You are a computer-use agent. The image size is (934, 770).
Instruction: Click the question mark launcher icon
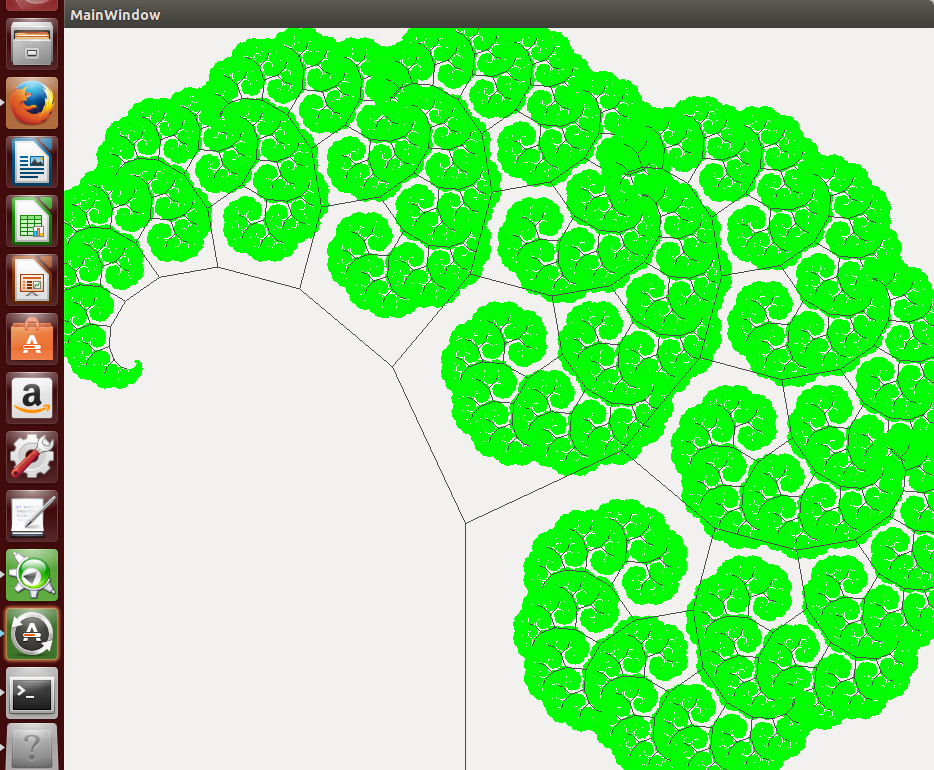[x=32, y=747]
